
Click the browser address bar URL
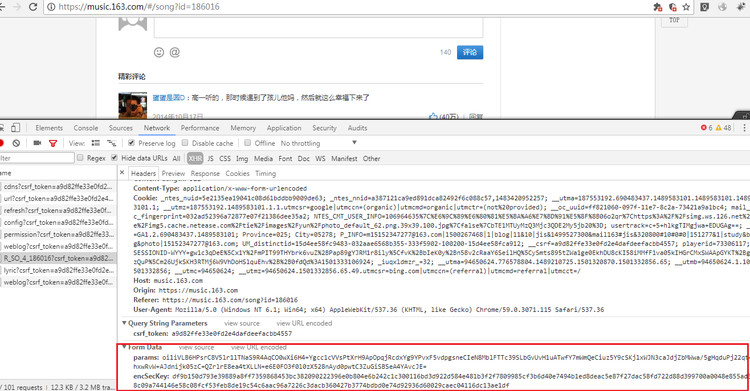[139, 7]
